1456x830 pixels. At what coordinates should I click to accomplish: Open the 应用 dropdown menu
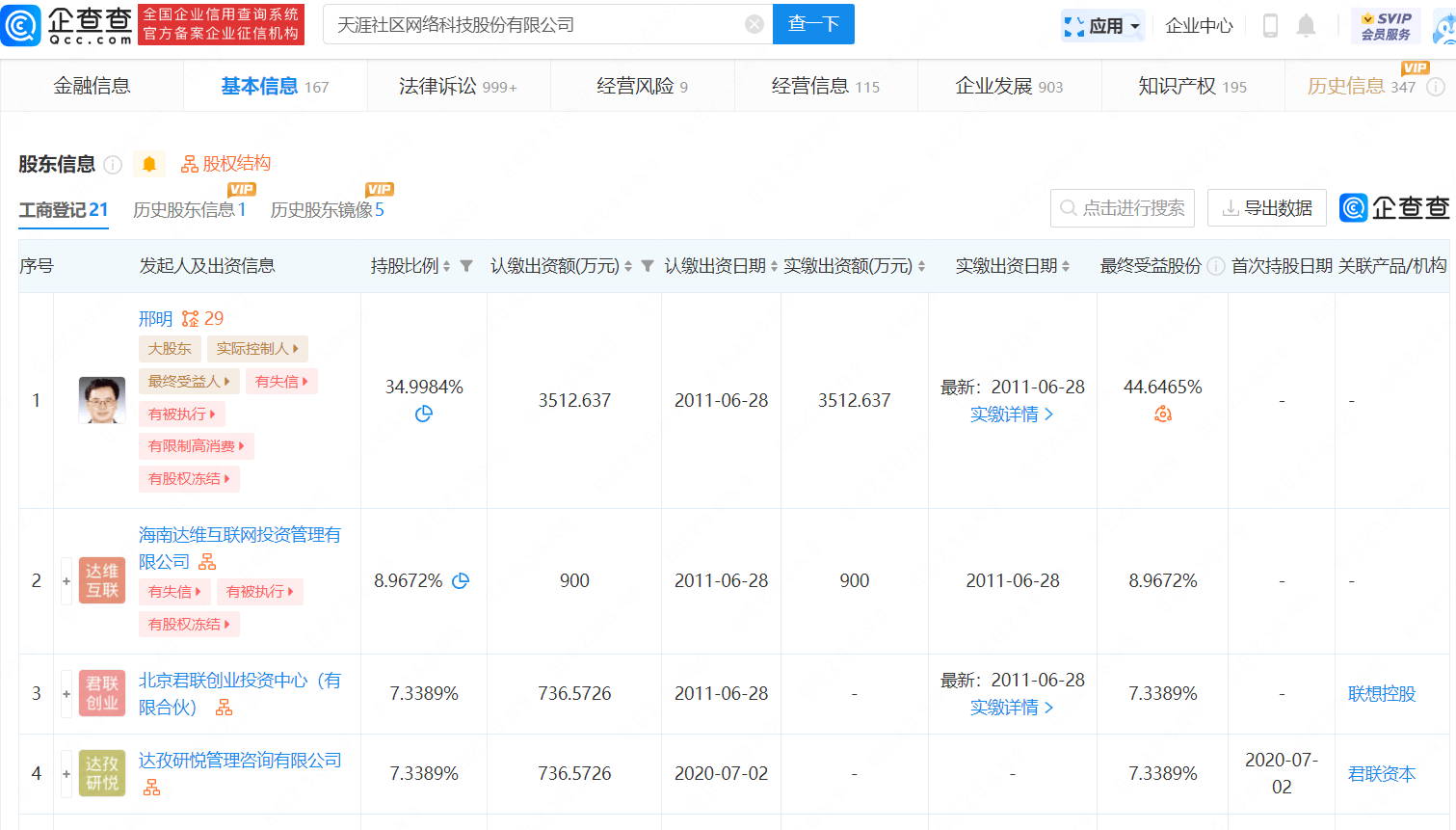coord(1103,25)
